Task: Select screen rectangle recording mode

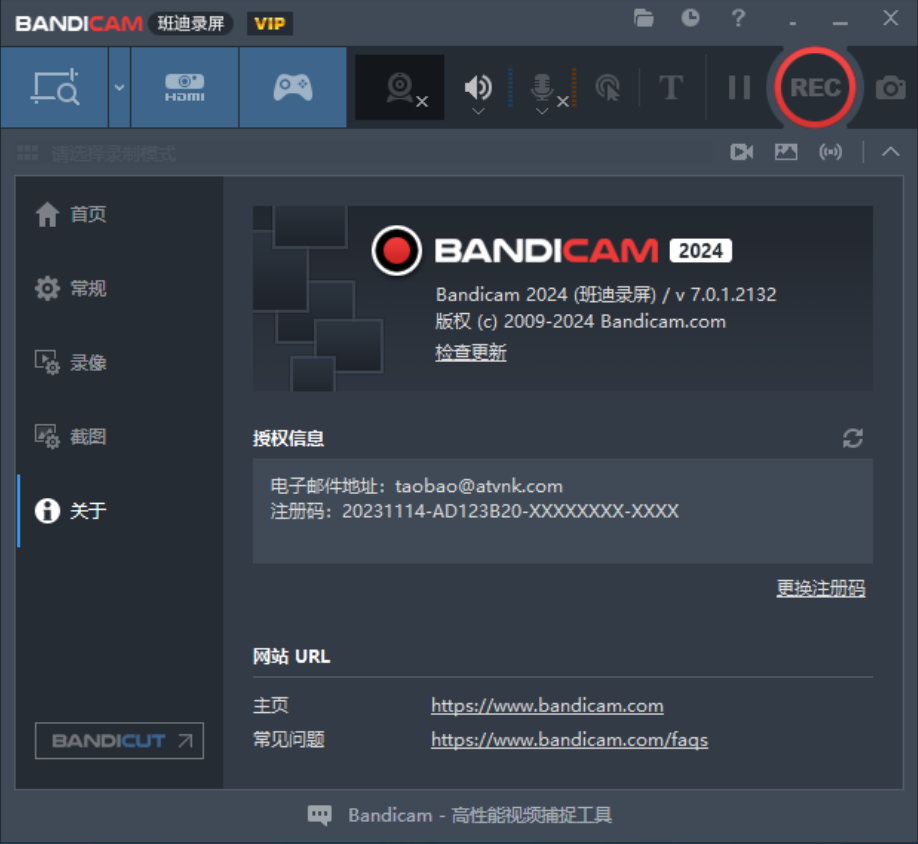Action: point(54,87)
